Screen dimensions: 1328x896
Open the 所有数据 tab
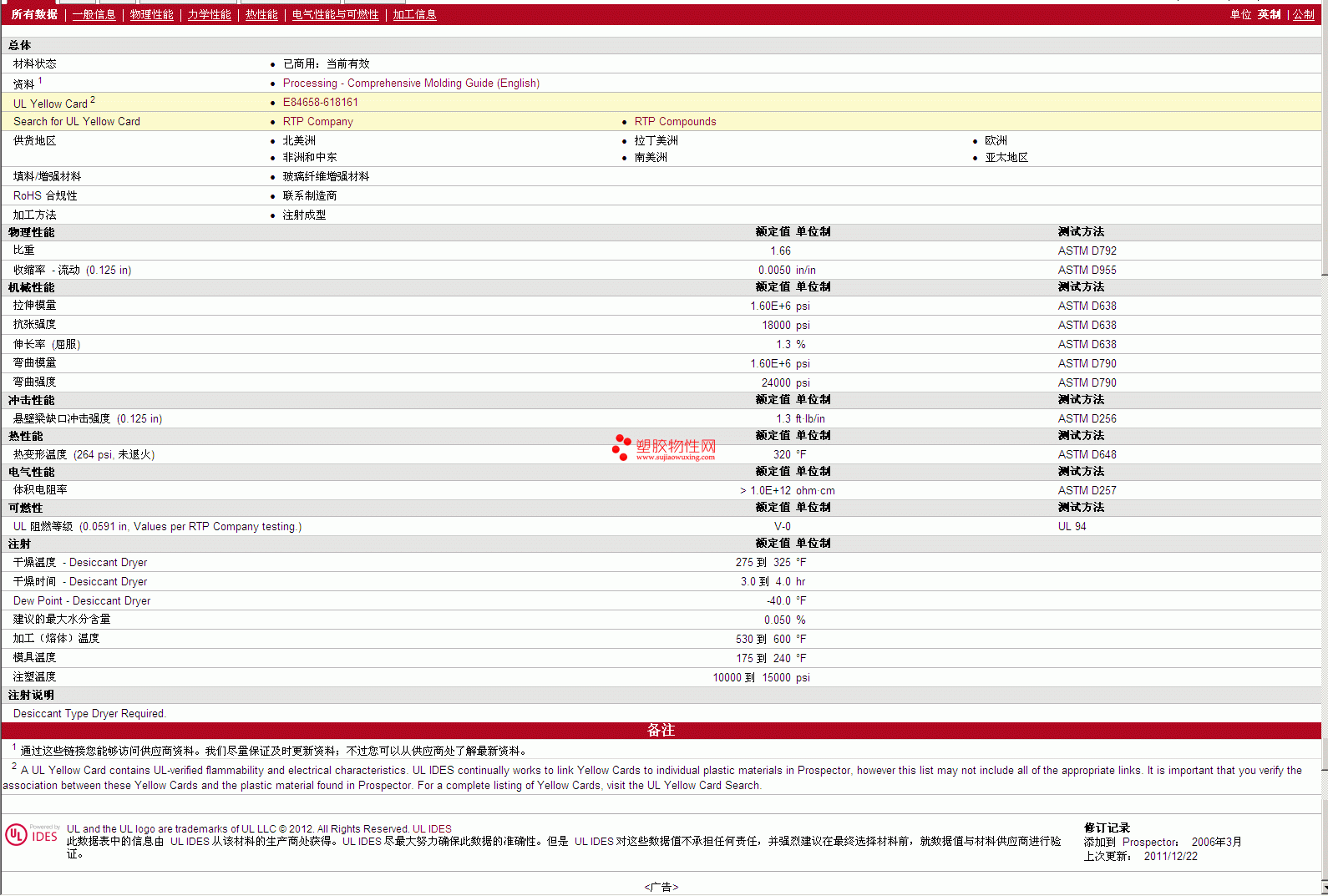coord(34,14)
